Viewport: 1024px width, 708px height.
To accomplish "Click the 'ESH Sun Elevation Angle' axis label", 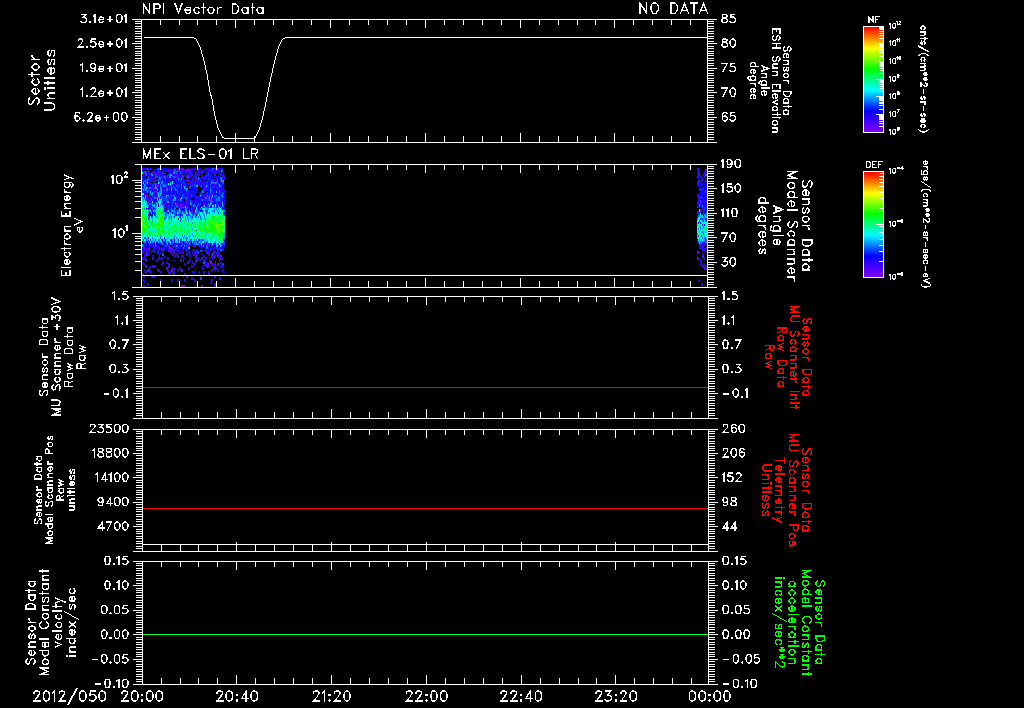I will [x=770, y=80].
